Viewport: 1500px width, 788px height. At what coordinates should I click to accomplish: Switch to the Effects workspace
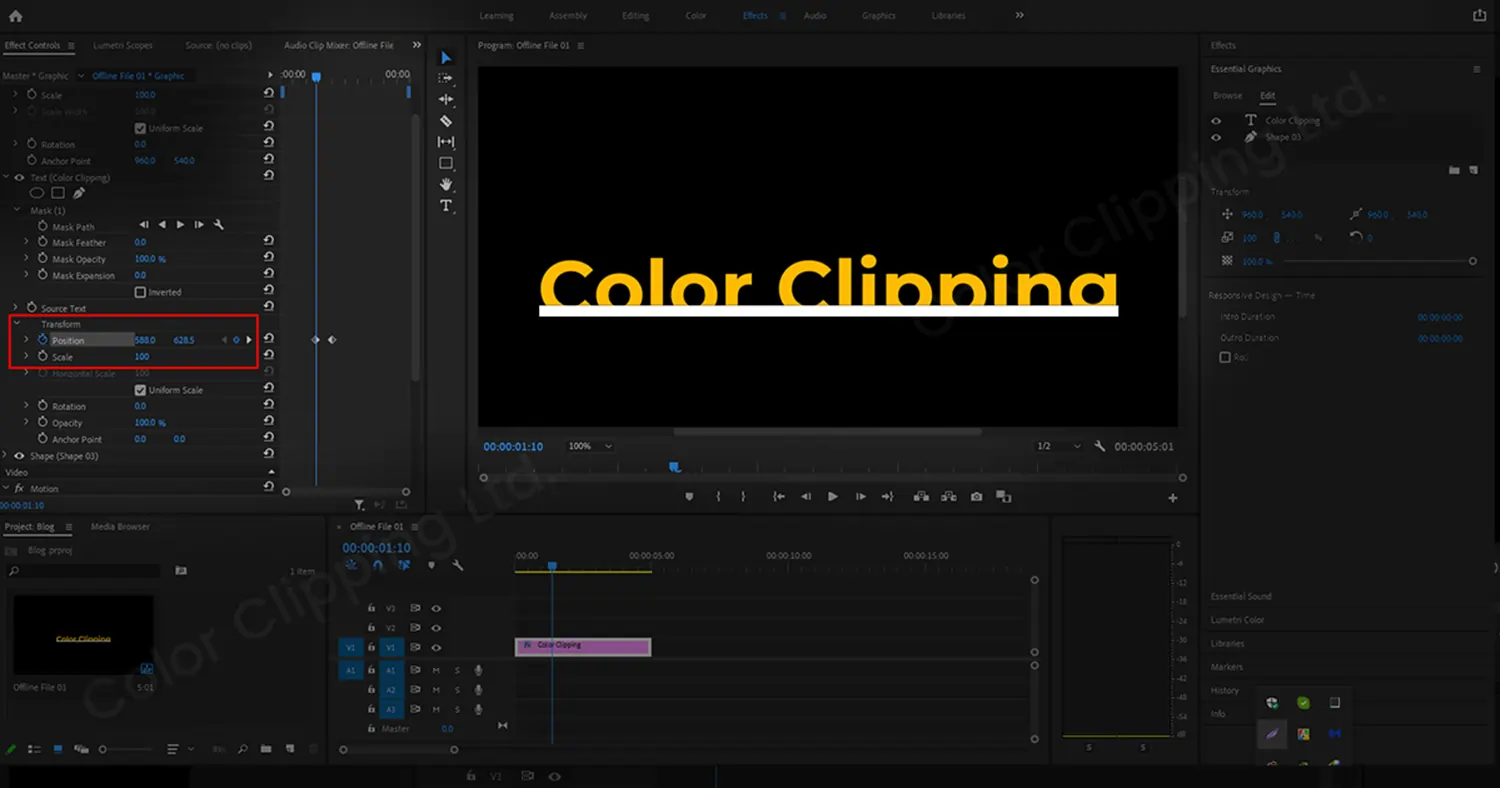(x=757, y=15)
